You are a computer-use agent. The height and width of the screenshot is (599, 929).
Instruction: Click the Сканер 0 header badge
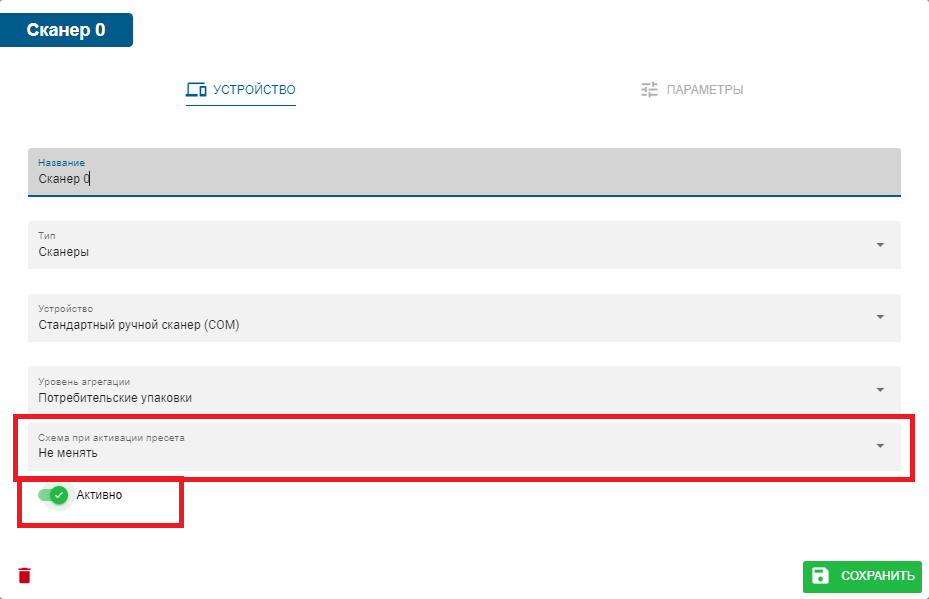point(66,30)
